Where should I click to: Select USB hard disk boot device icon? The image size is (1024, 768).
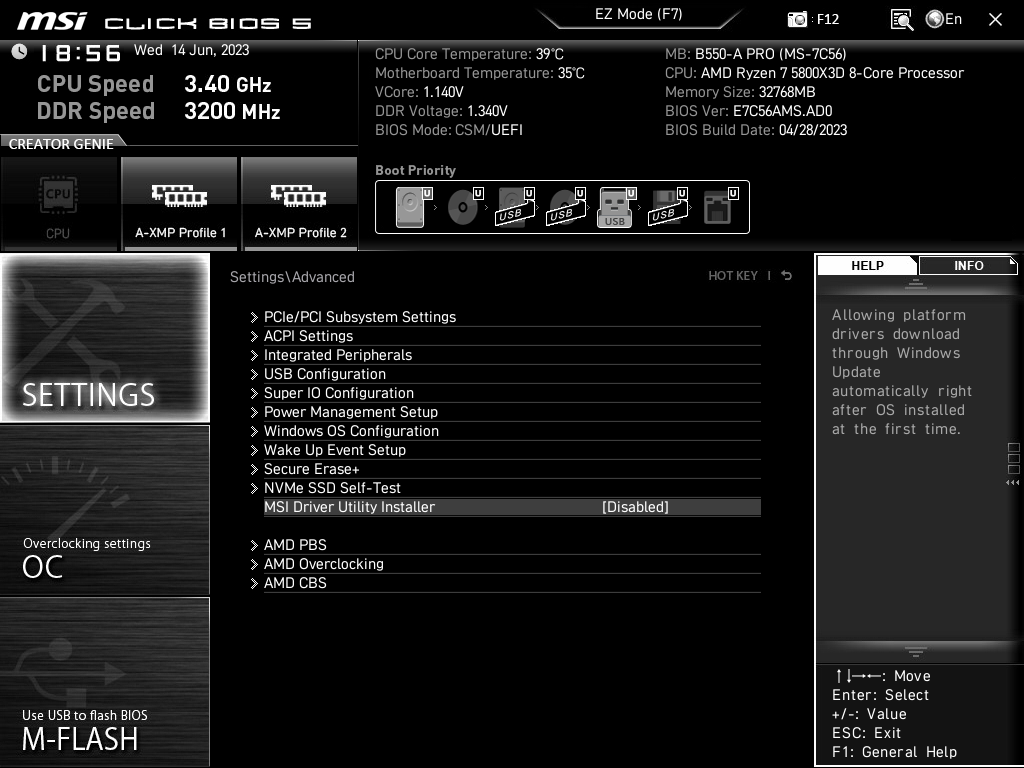pyautogui.click(x=516, y=207)
